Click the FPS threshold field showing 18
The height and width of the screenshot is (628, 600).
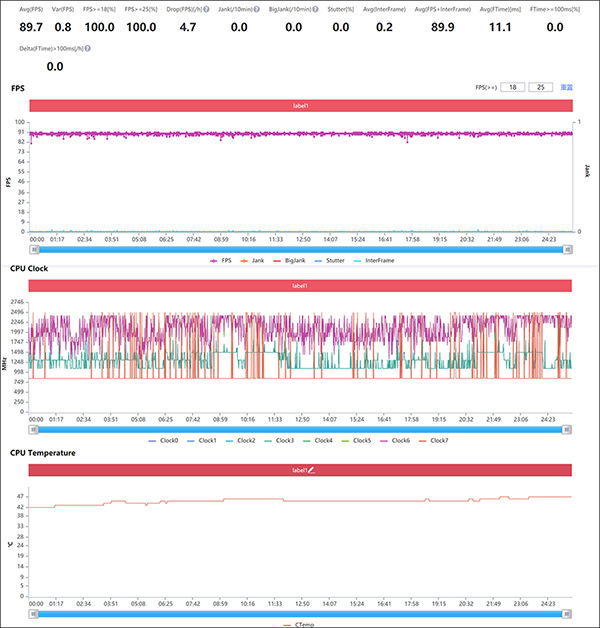[513, 88]
